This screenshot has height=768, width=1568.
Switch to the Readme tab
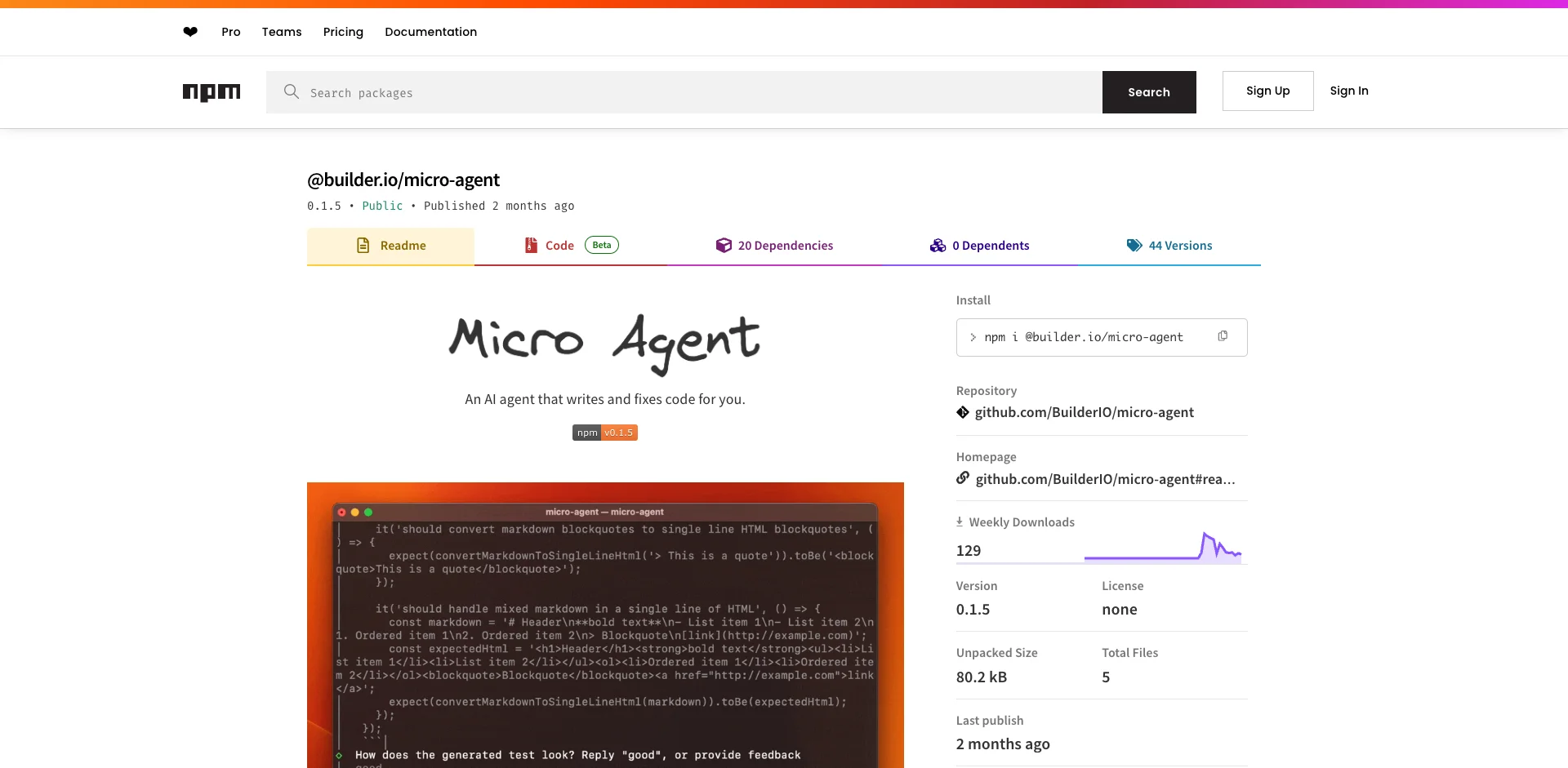(390, 246)
